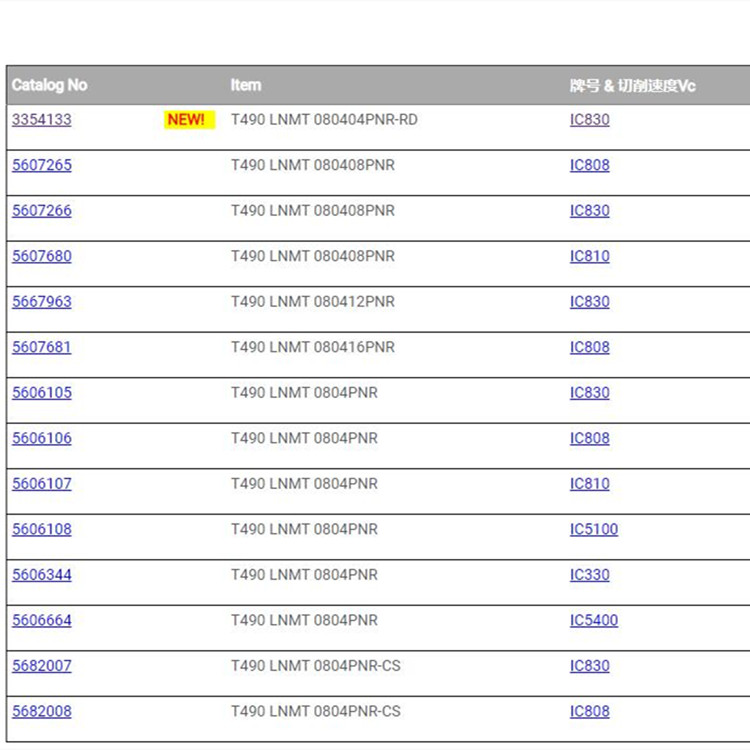Follow the IC5100 grade link
Viewport: 750px width, 750px height.
594,529
